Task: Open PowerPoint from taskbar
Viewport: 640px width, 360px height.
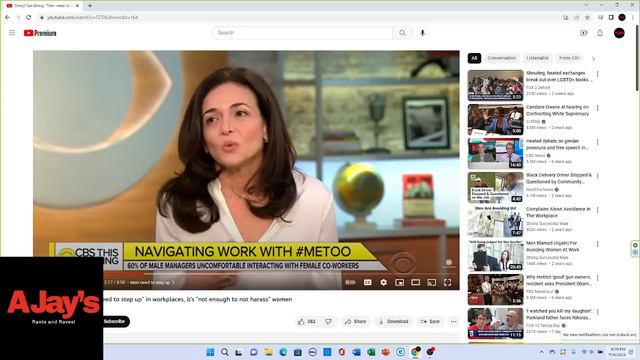Action: coord(386,352)
